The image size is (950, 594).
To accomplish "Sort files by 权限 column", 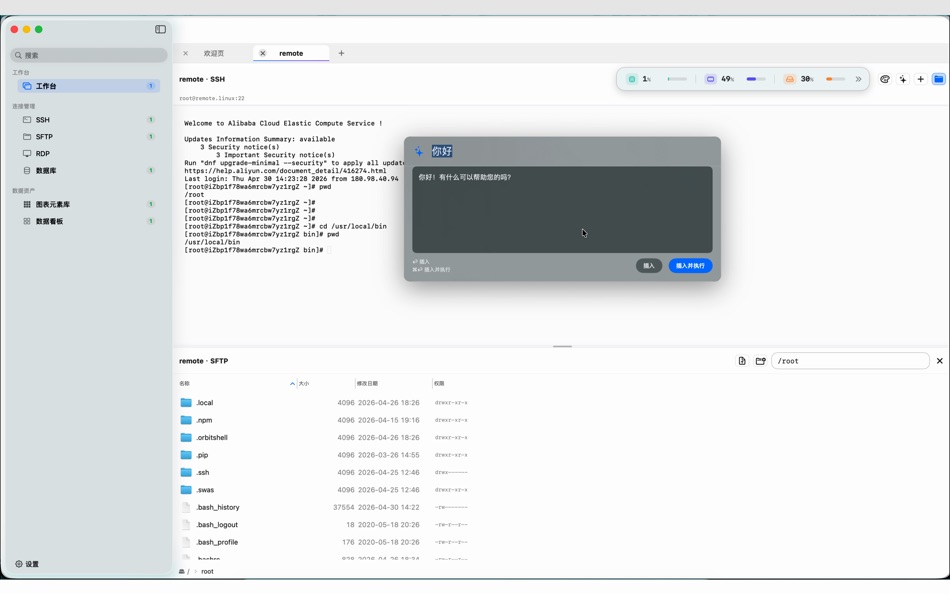I will pyautogui.click(x=439, y=384).
